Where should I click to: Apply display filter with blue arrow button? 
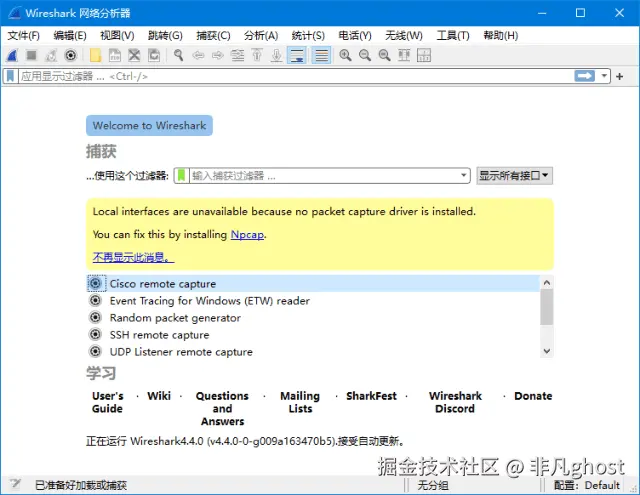(x=584, y=76)
